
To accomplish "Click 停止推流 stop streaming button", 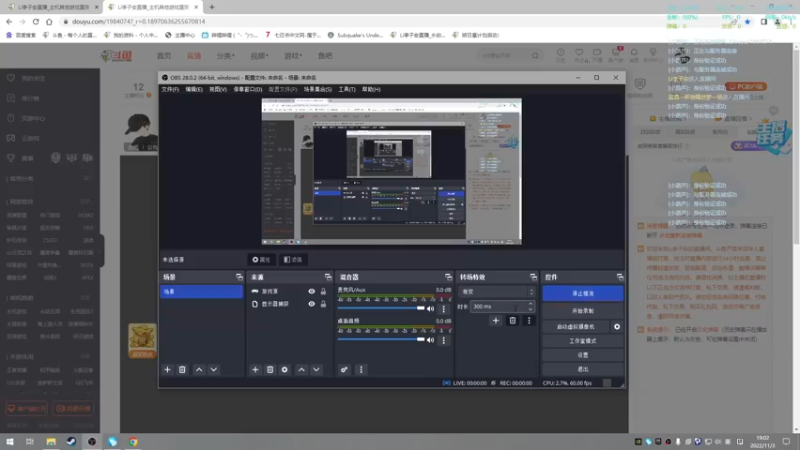I will [583, 293].
